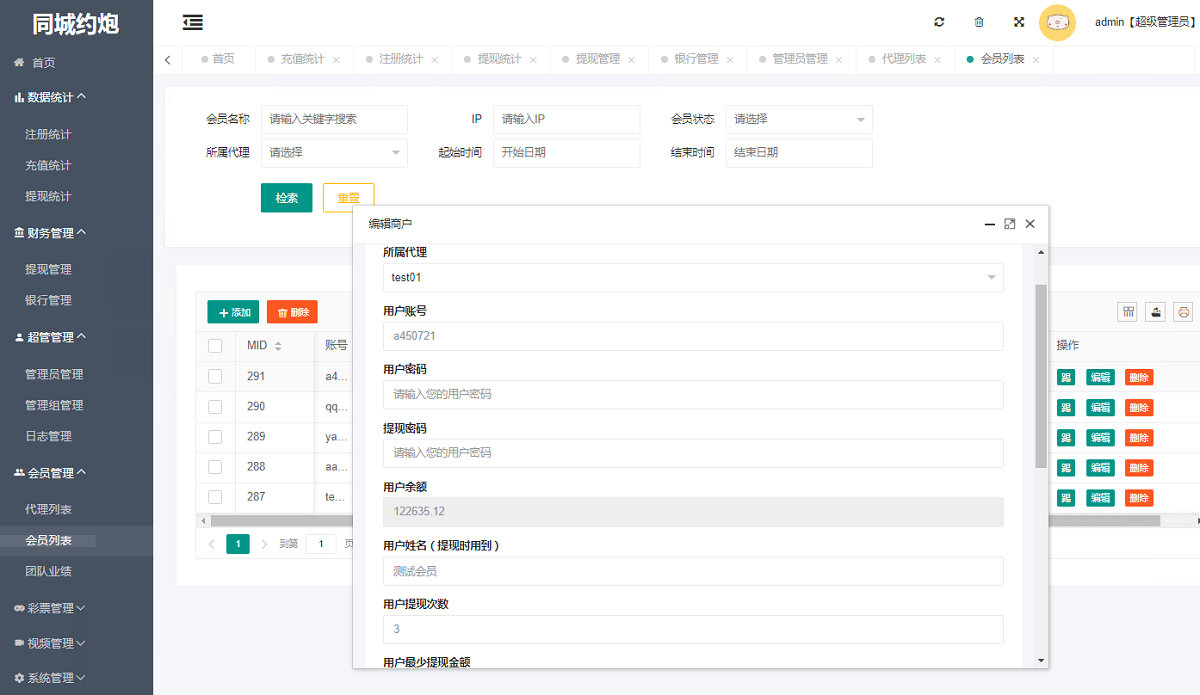Open the 所属代理 dropdown showing test01 in dialog

point(692,277)
